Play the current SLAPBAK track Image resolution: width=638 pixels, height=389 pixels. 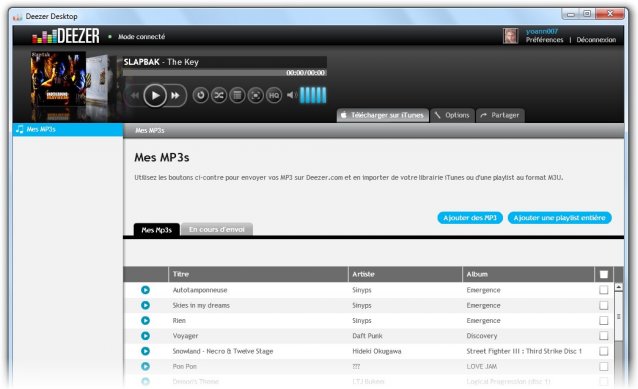click(x=155, y=96)
